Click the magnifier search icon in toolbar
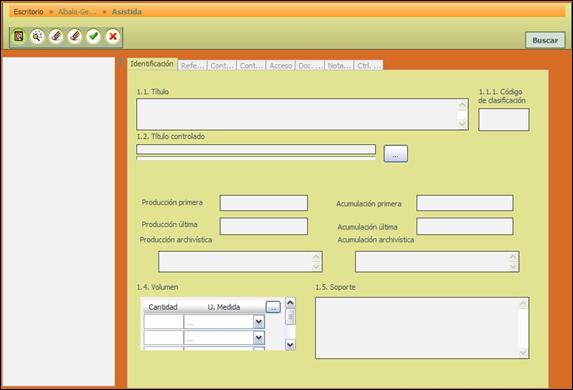The image size is (573, 390). pyautogui.click(x=37, y=36)
